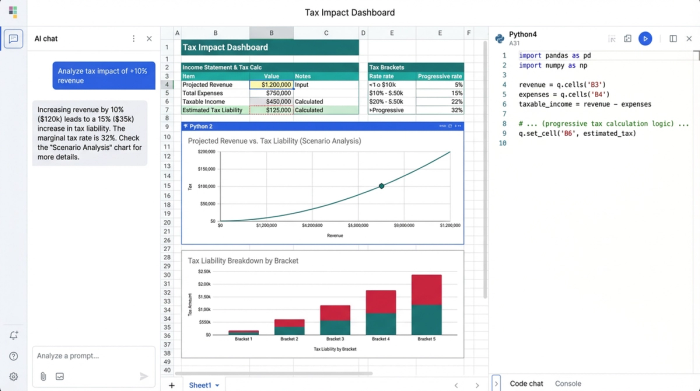Screen dimensions: 700x391
Task: Click the collapse icon in code editor header
Action: click(x=612, y=39)
